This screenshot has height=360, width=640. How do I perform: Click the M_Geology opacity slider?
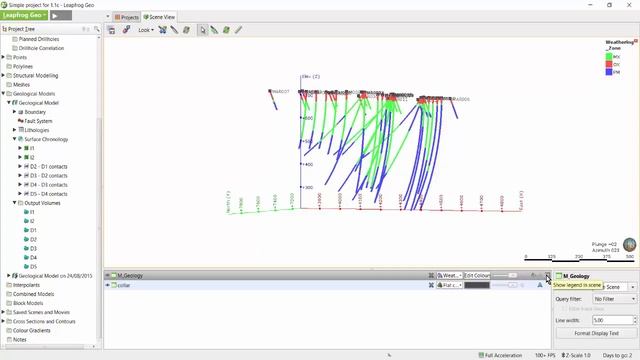click(504, 276)
